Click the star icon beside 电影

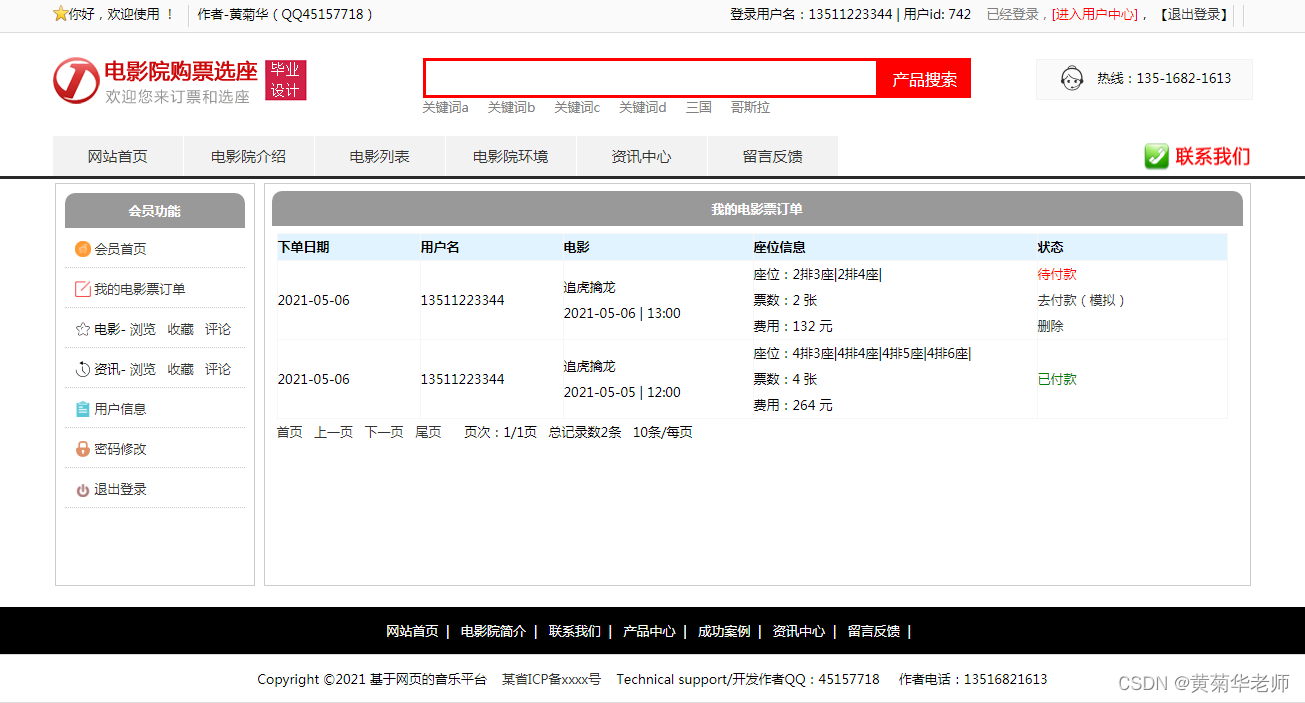pos(83,329)
